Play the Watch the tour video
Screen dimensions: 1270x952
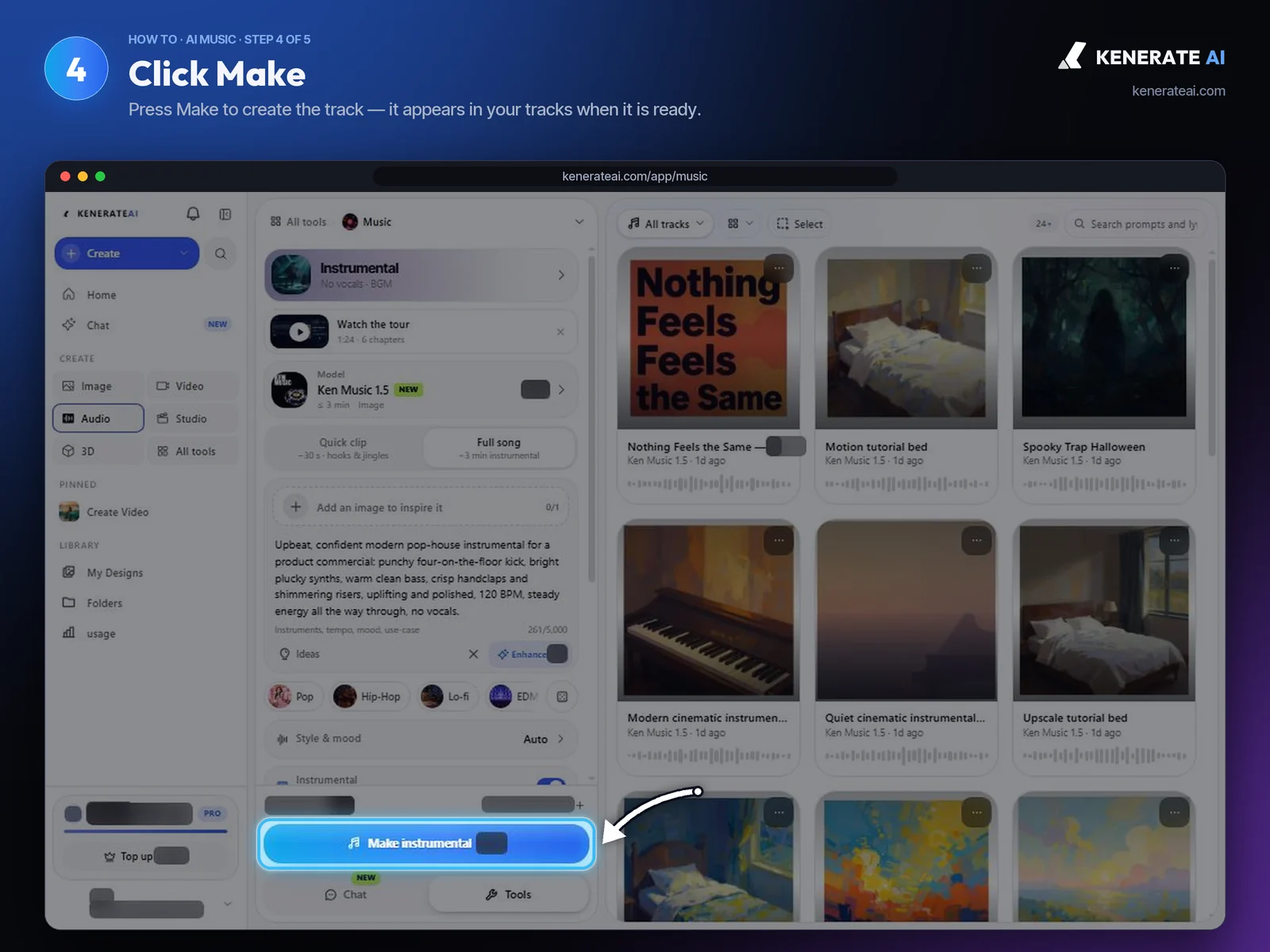pyautogui.click(x=299, y=332)
